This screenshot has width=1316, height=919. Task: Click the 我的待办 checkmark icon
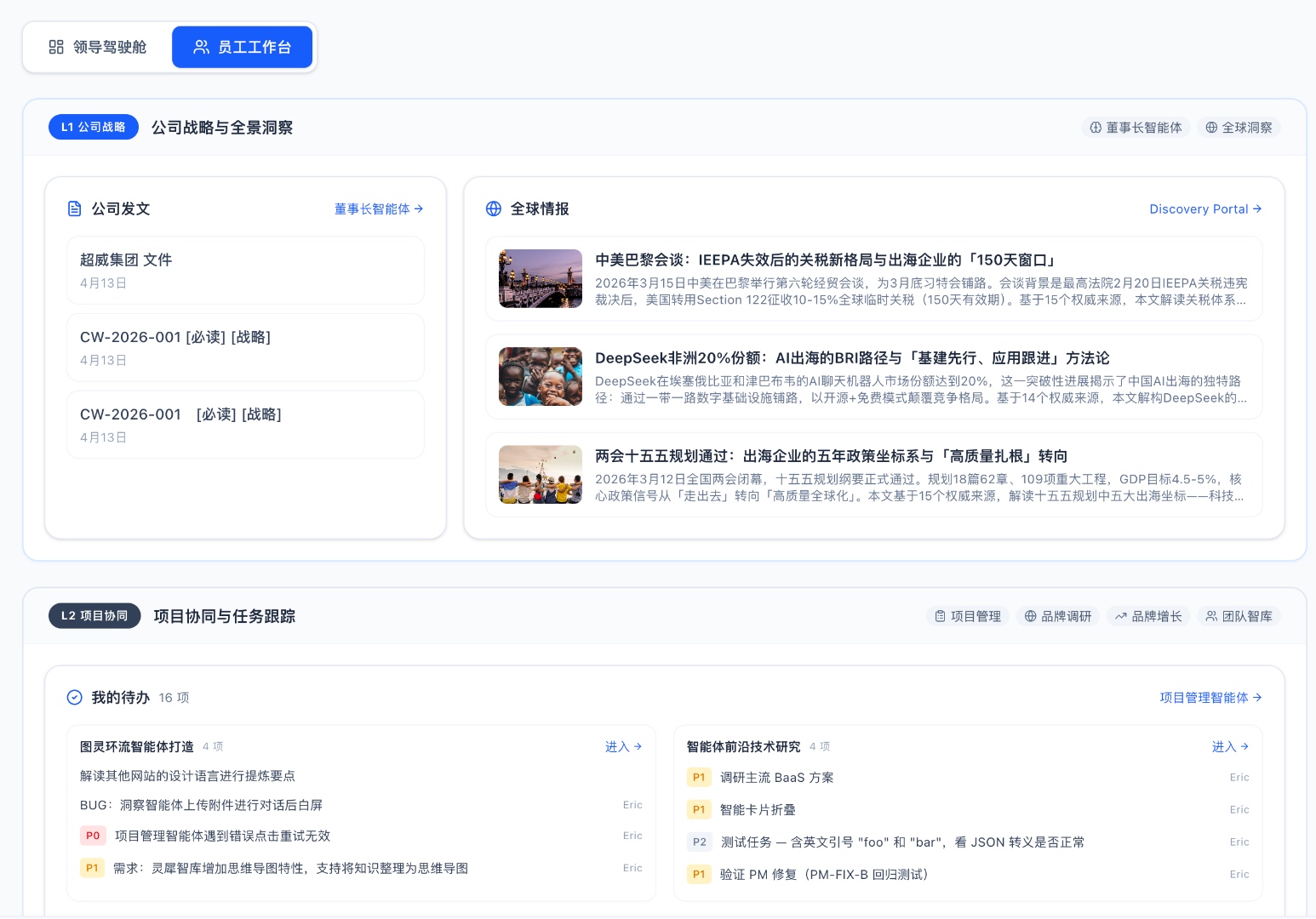(x=75, y=698)
